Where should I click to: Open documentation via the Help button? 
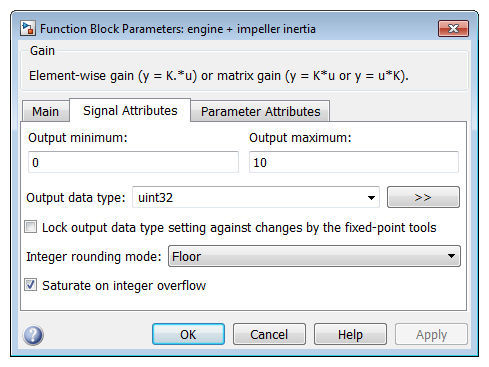(350, 334)
